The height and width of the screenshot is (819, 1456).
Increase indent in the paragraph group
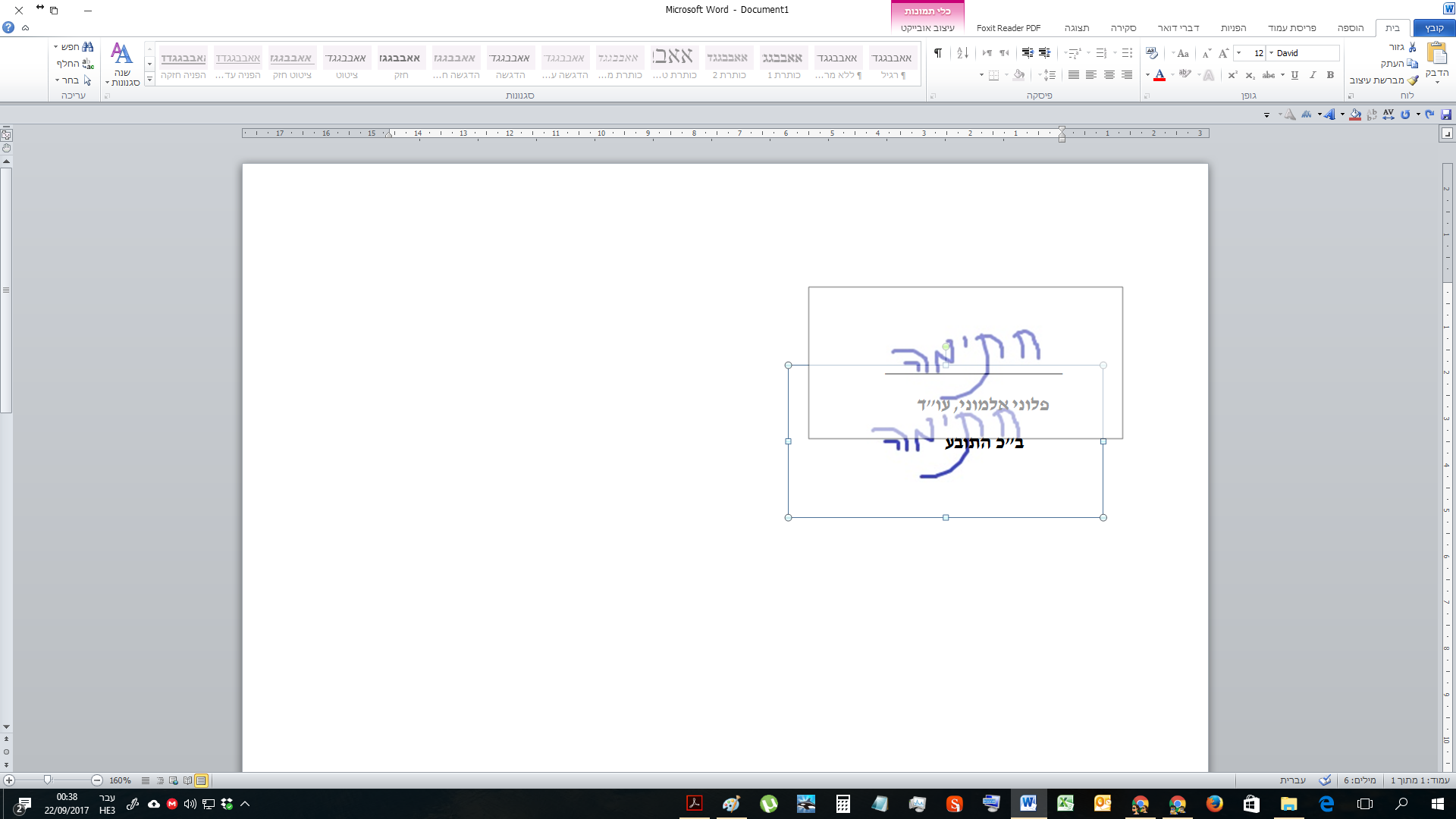click(x=1027, y=53)
